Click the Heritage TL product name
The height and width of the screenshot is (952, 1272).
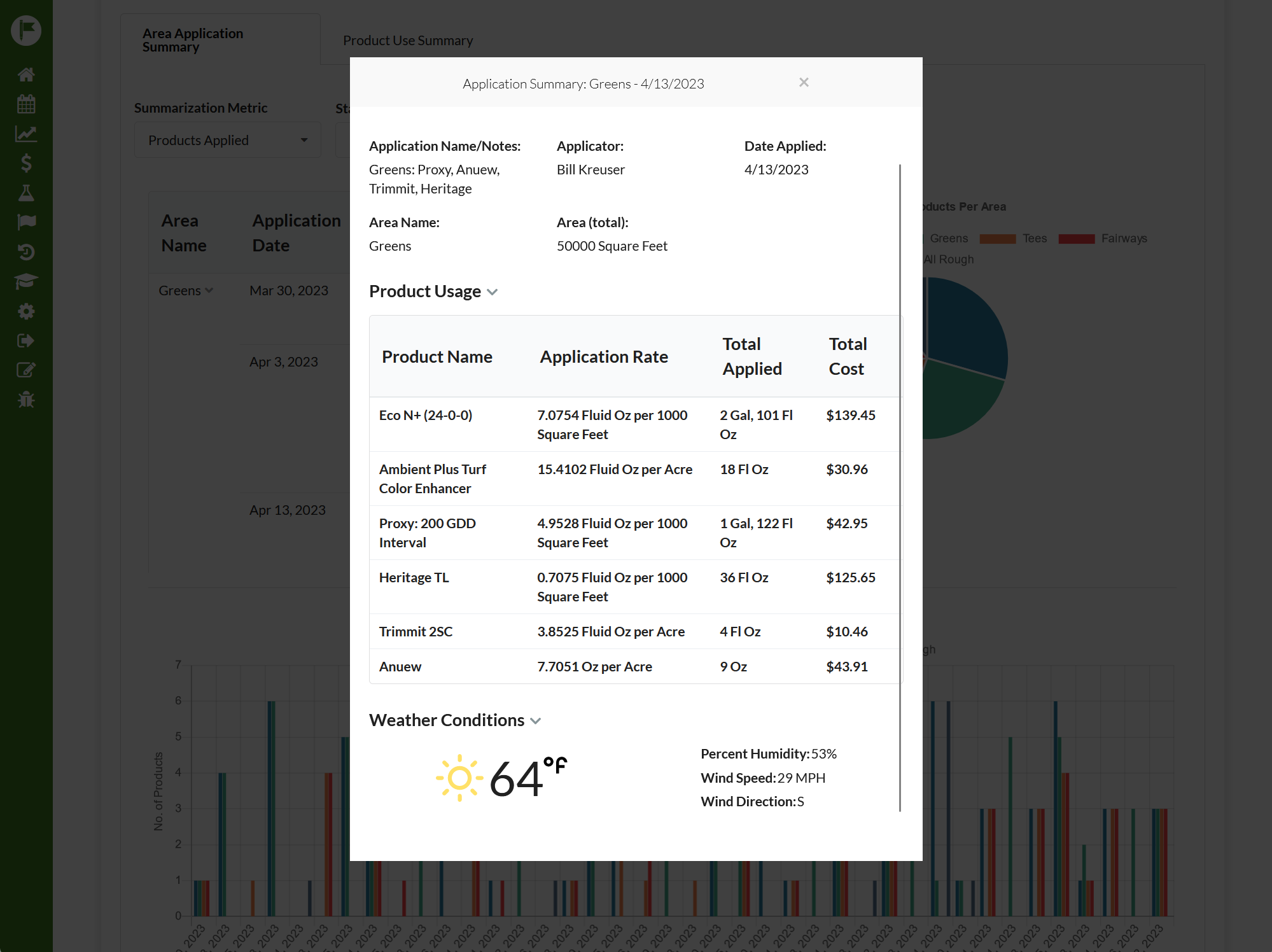click(414, 577)
